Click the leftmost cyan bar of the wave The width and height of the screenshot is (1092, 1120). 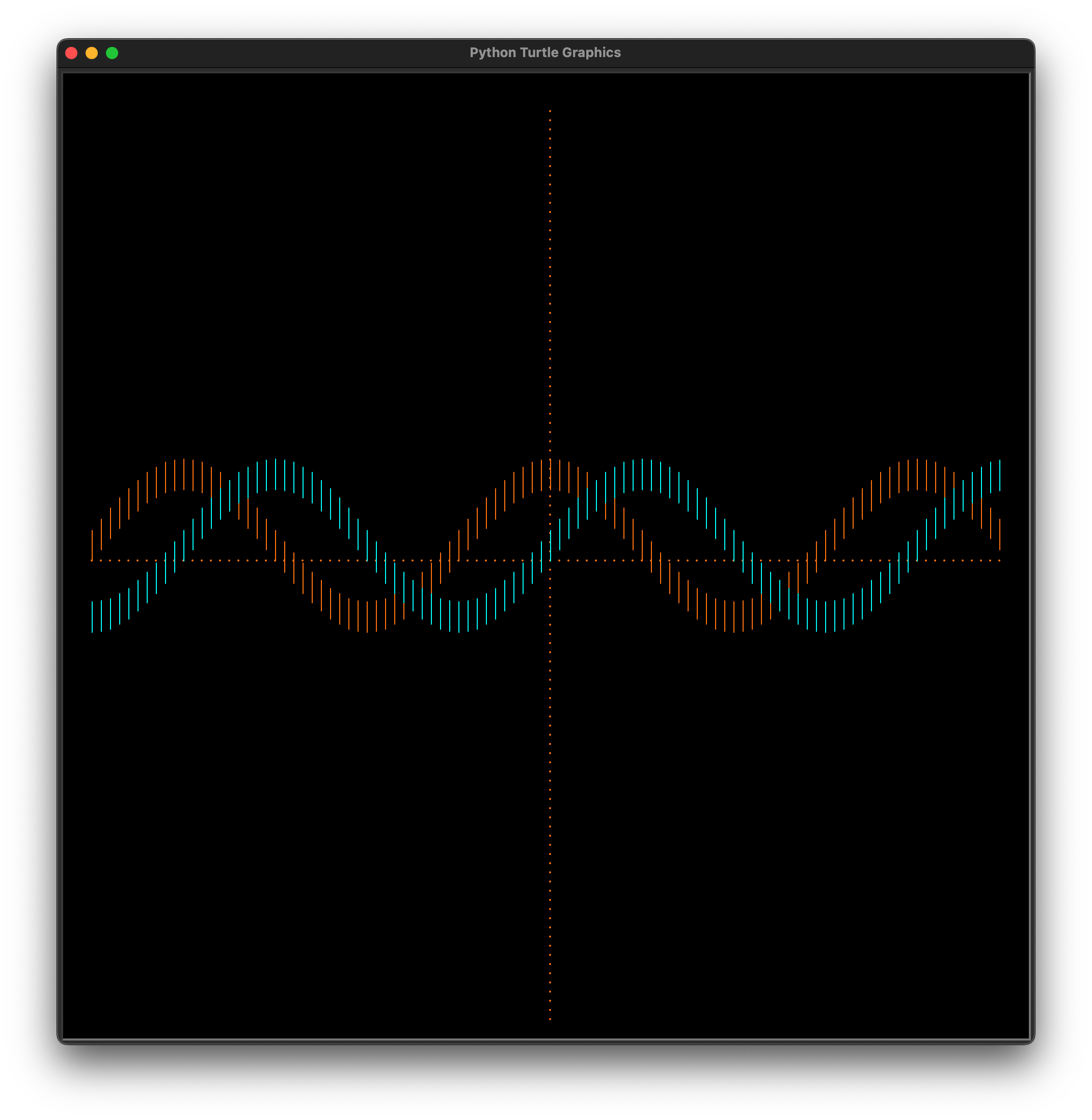coord(92,617)
